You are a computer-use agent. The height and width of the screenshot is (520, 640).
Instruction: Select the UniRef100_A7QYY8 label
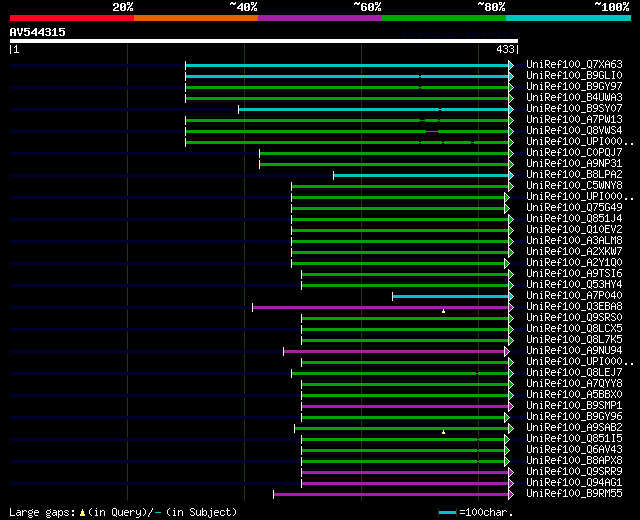574,384
